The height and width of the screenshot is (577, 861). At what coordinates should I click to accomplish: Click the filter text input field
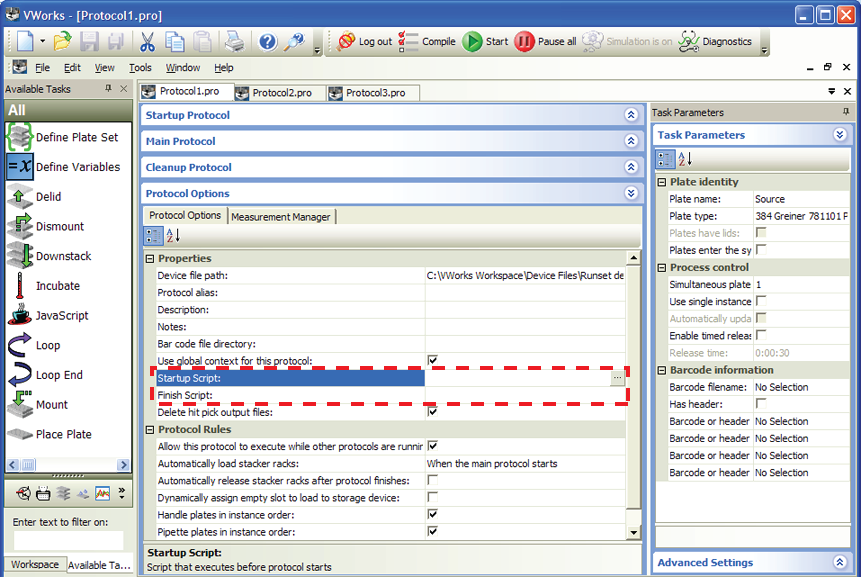point(68,540)
